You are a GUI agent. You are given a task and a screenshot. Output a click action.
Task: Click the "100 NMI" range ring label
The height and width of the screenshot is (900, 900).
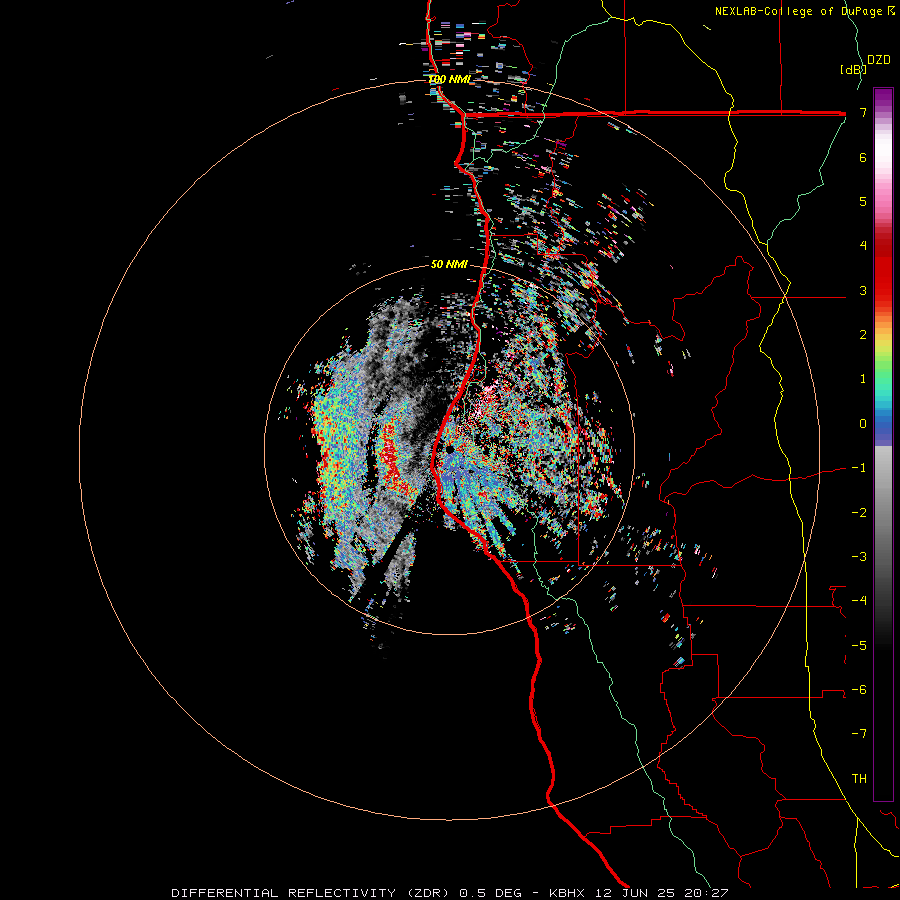click(449, 79)
